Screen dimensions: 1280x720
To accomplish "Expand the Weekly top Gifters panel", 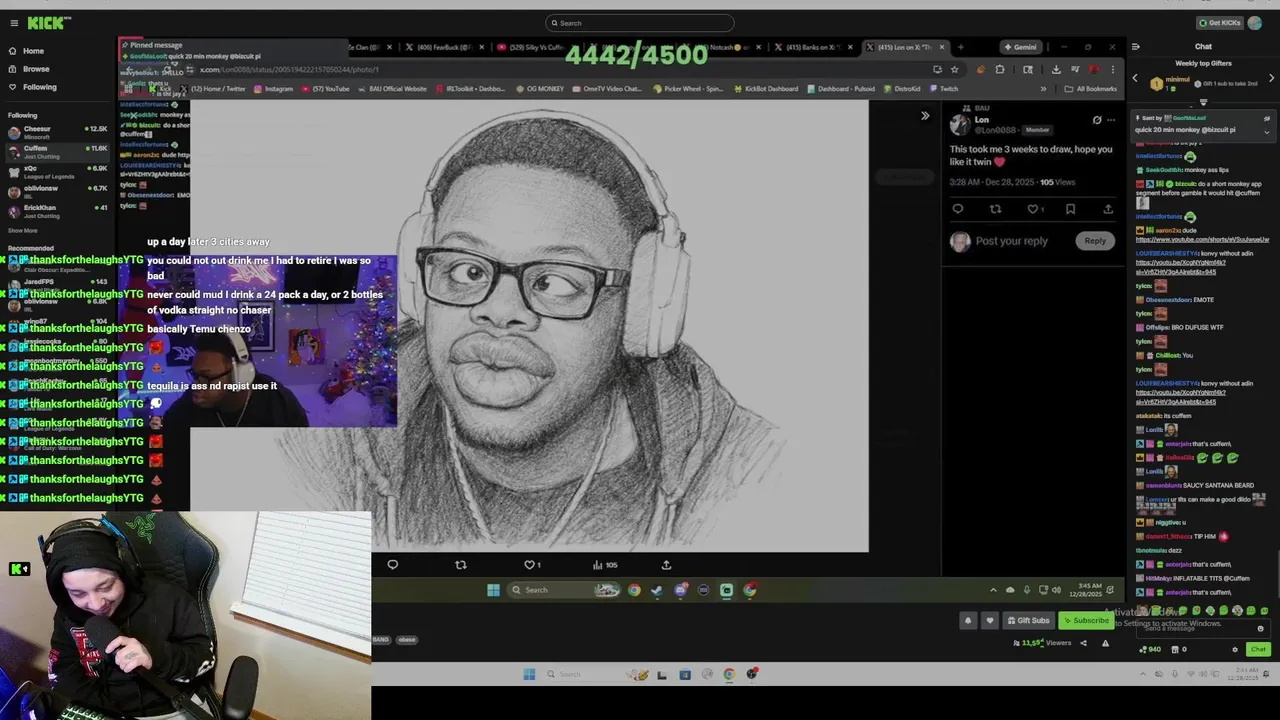I will (1203, 102).
